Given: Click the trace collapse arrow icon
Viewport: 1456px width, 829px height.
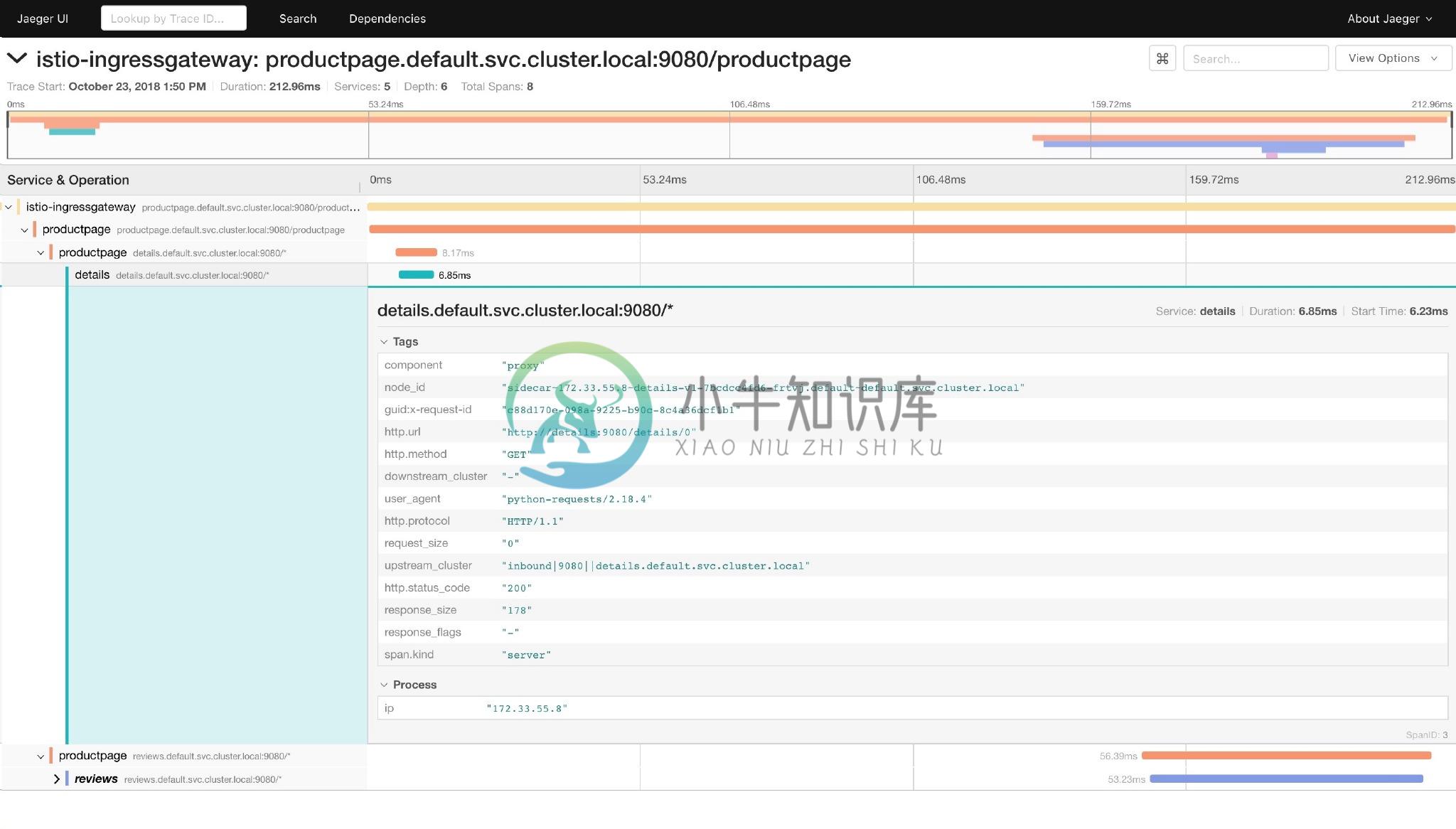Looking at the screenshot, I should pos(16,58).
